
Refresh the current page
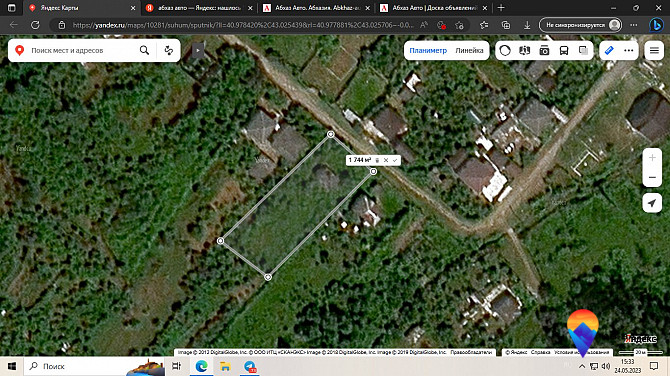point(35,25)
